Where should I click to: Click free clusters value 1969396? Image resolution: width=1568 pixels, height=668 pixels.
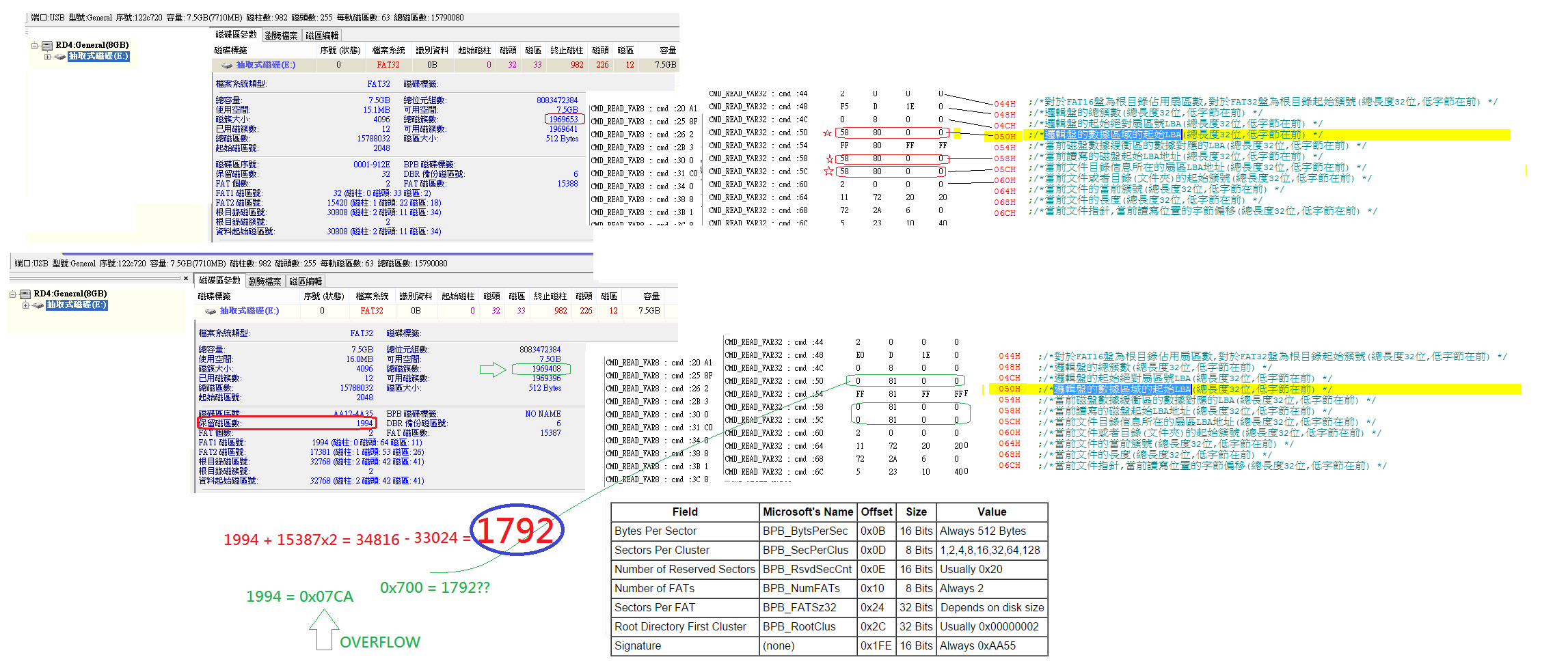[x=546, y=378]
